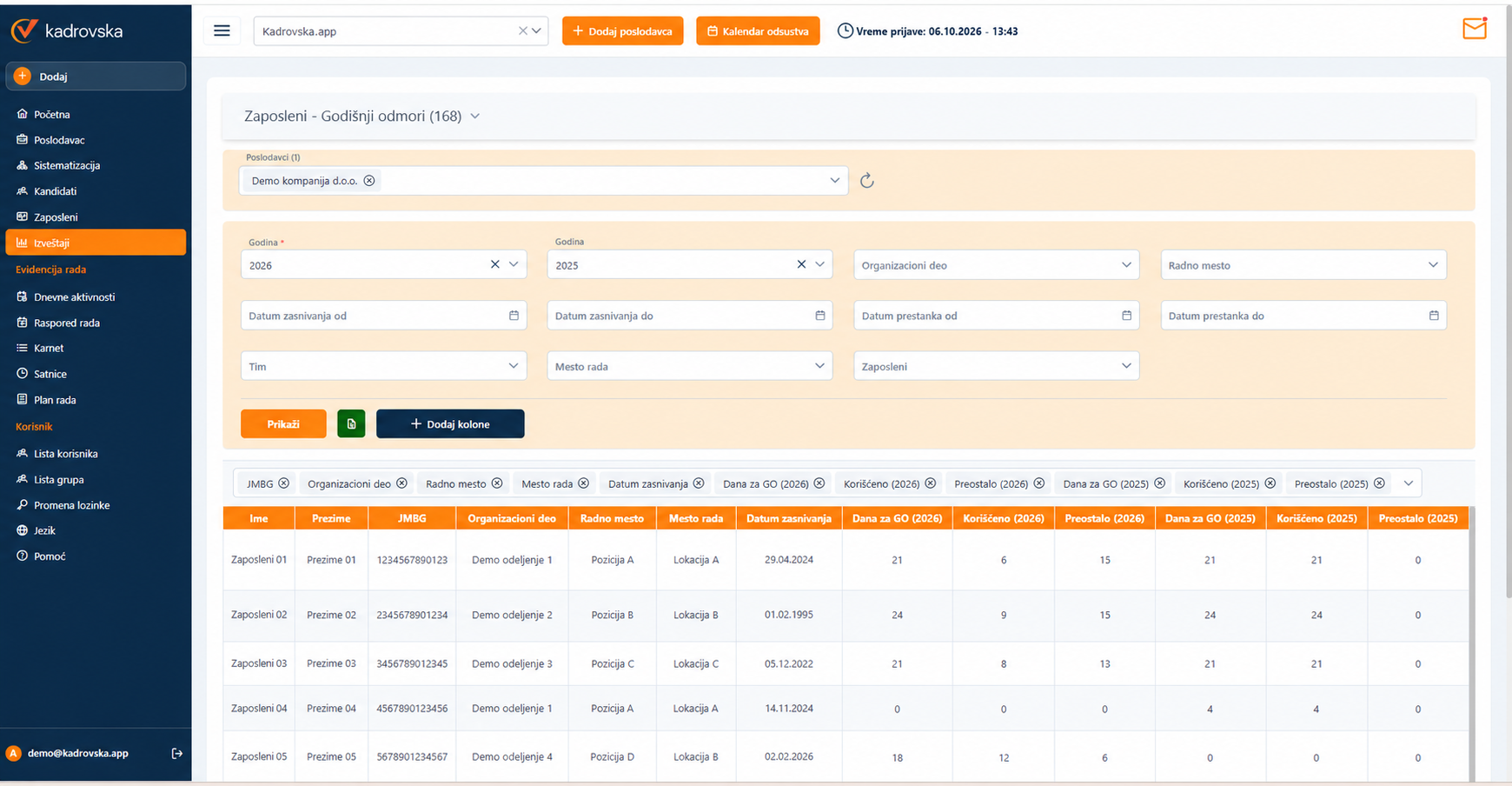The width and height of the screenshot is (1512, 786).
Task: Expand Zaposleni - Godišnji odmori report chevron
Action: pos(475,117)
